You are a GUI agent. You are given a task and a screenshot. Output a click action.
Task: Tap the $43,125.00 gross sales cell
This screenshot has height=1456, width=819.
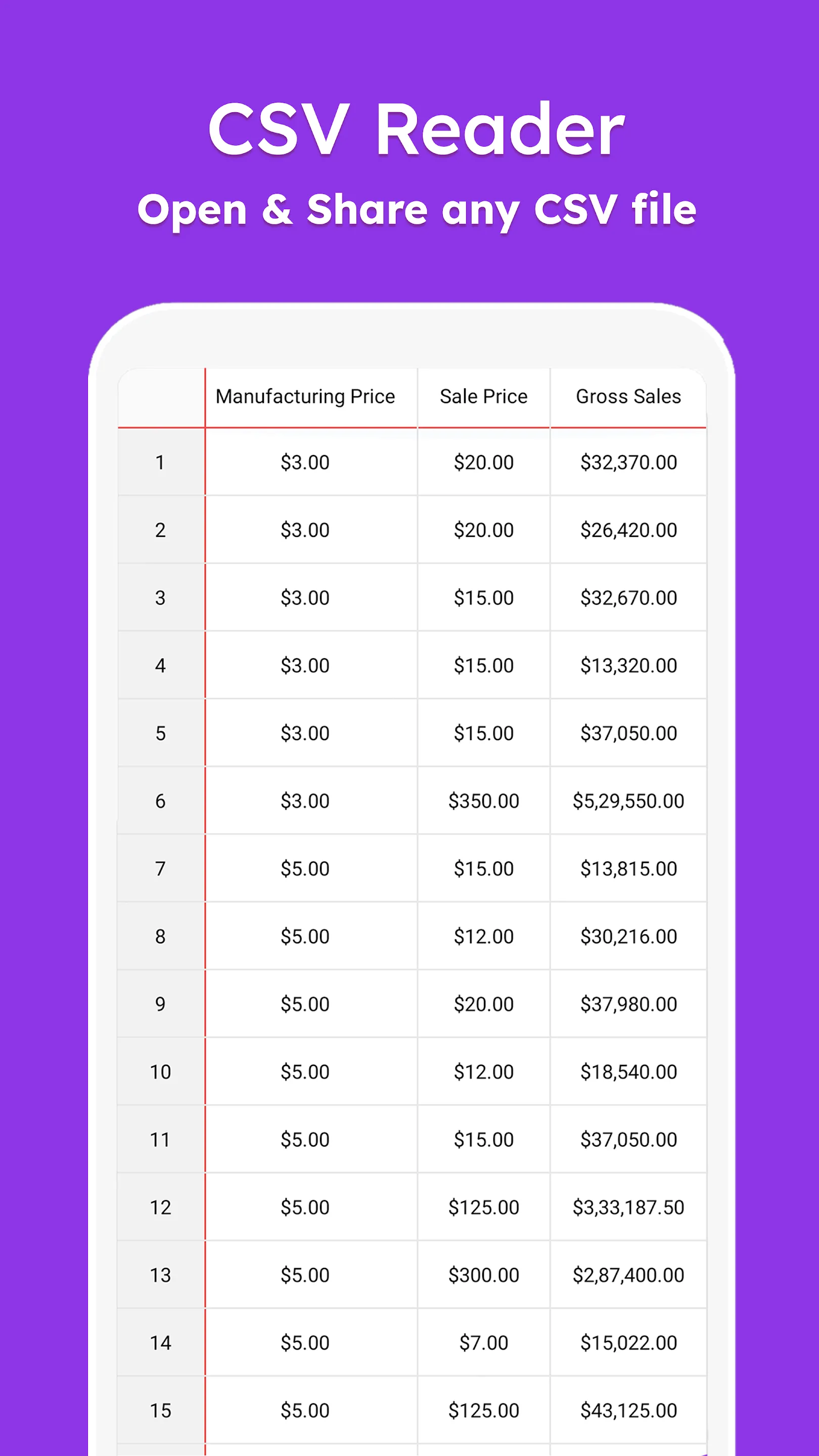pos(628,1410)
